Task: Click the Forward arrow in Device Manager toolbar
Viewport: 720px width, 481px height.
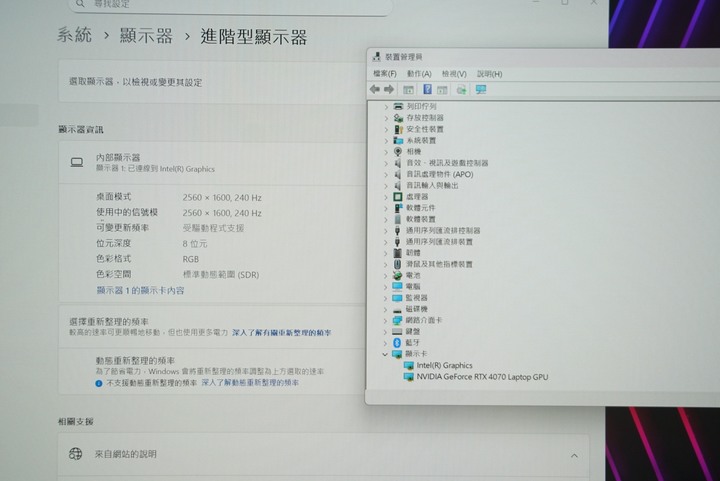Action: coord(389,90)
